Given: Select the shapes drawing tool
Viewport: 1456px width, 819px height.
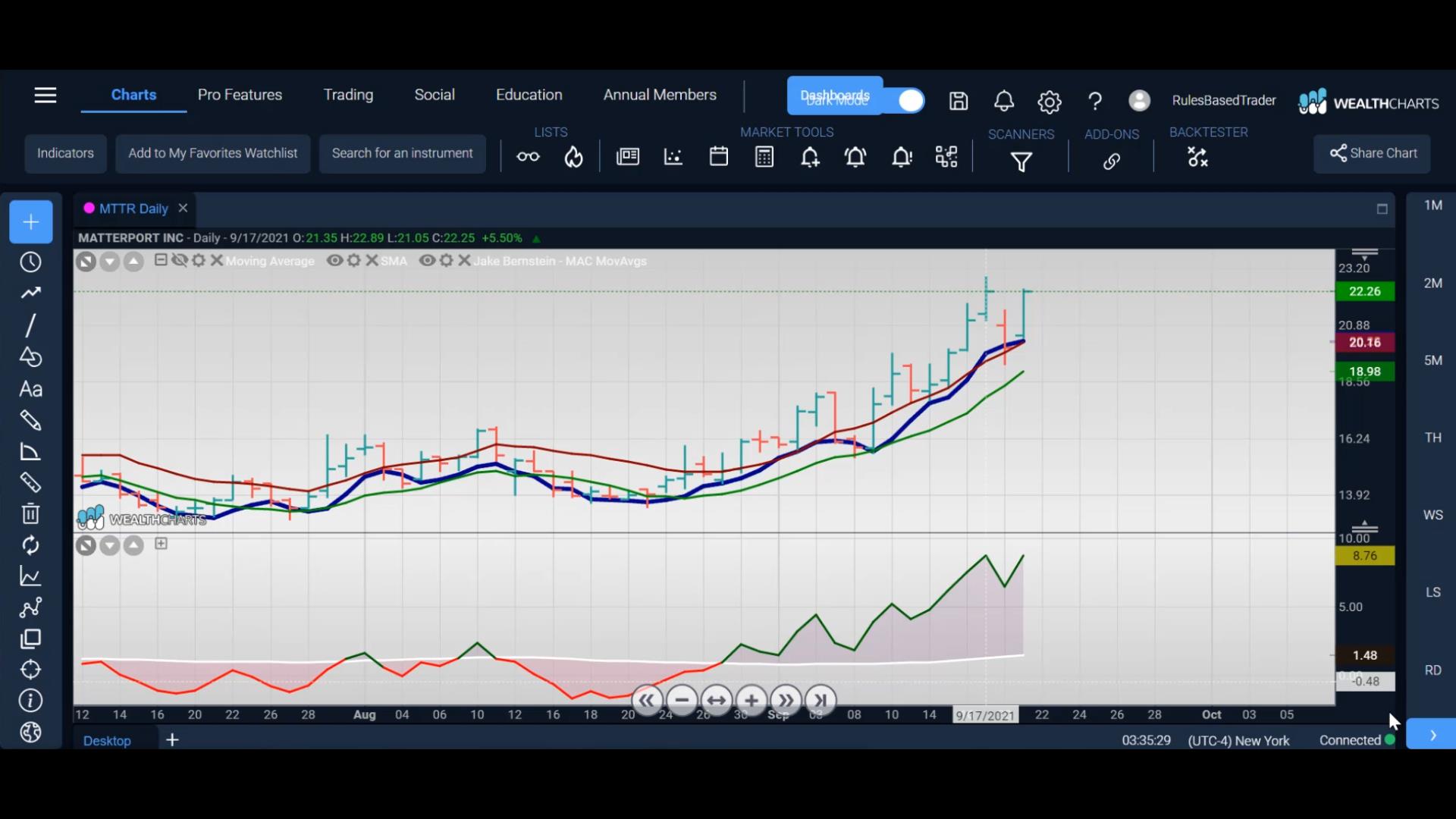Looking at the screenshot, I should tap(30, 357).
